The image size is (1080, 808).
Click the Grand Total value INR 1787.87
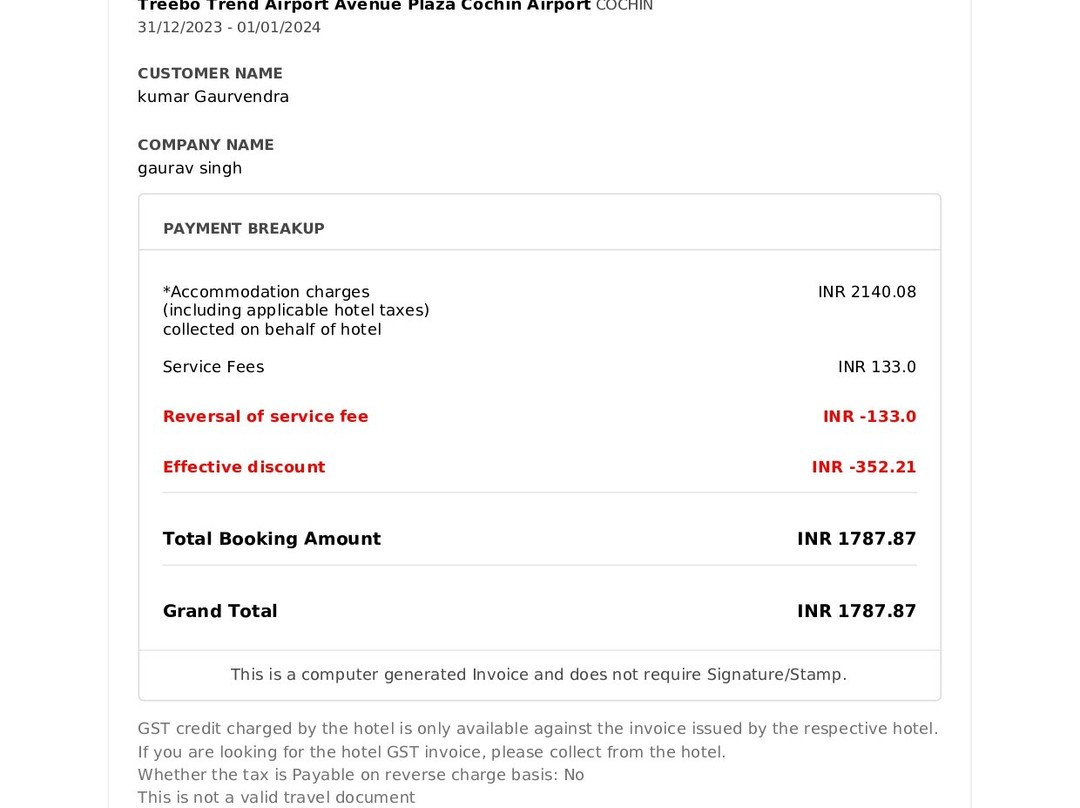tap(856, 611)
